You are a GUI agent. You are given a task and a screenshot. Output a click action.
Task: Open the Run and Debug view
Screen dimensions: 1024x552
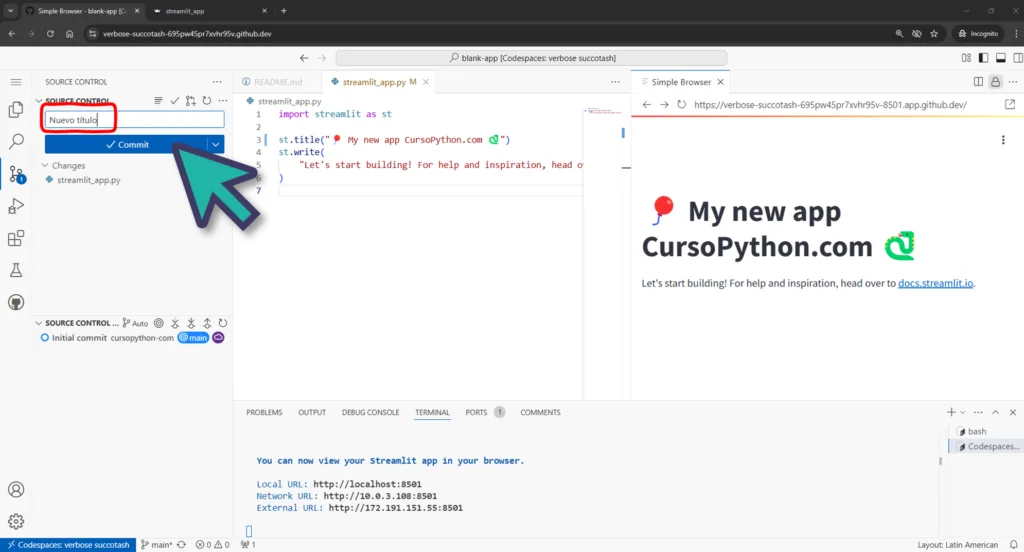[16, 206]
